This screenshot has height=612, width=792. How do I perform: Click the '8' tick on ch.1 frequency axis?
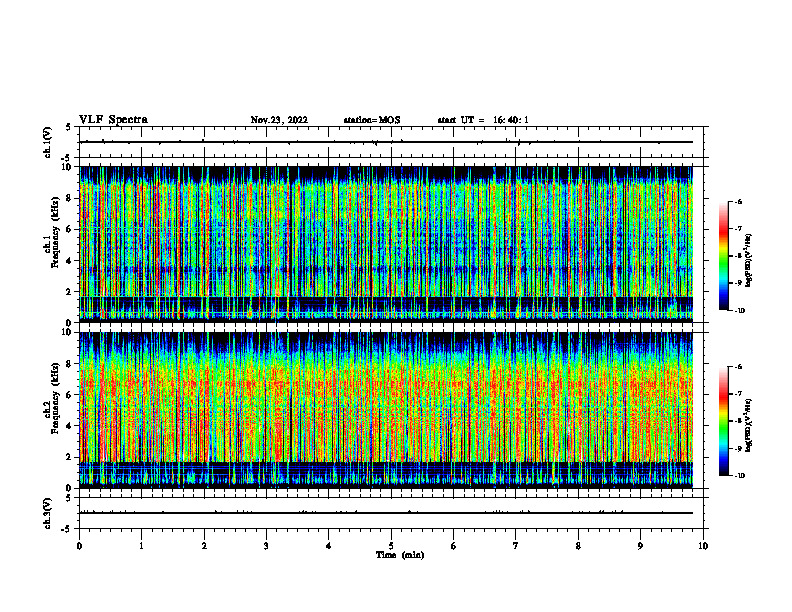click(70, 198)
